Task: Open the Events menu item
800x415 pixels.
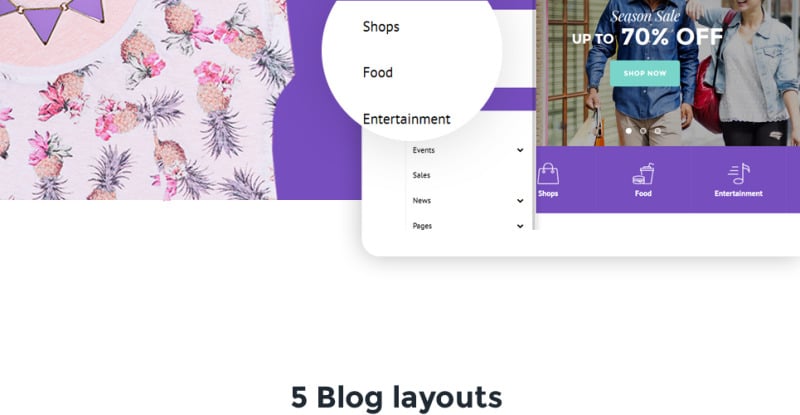Action: click(423, 150)
